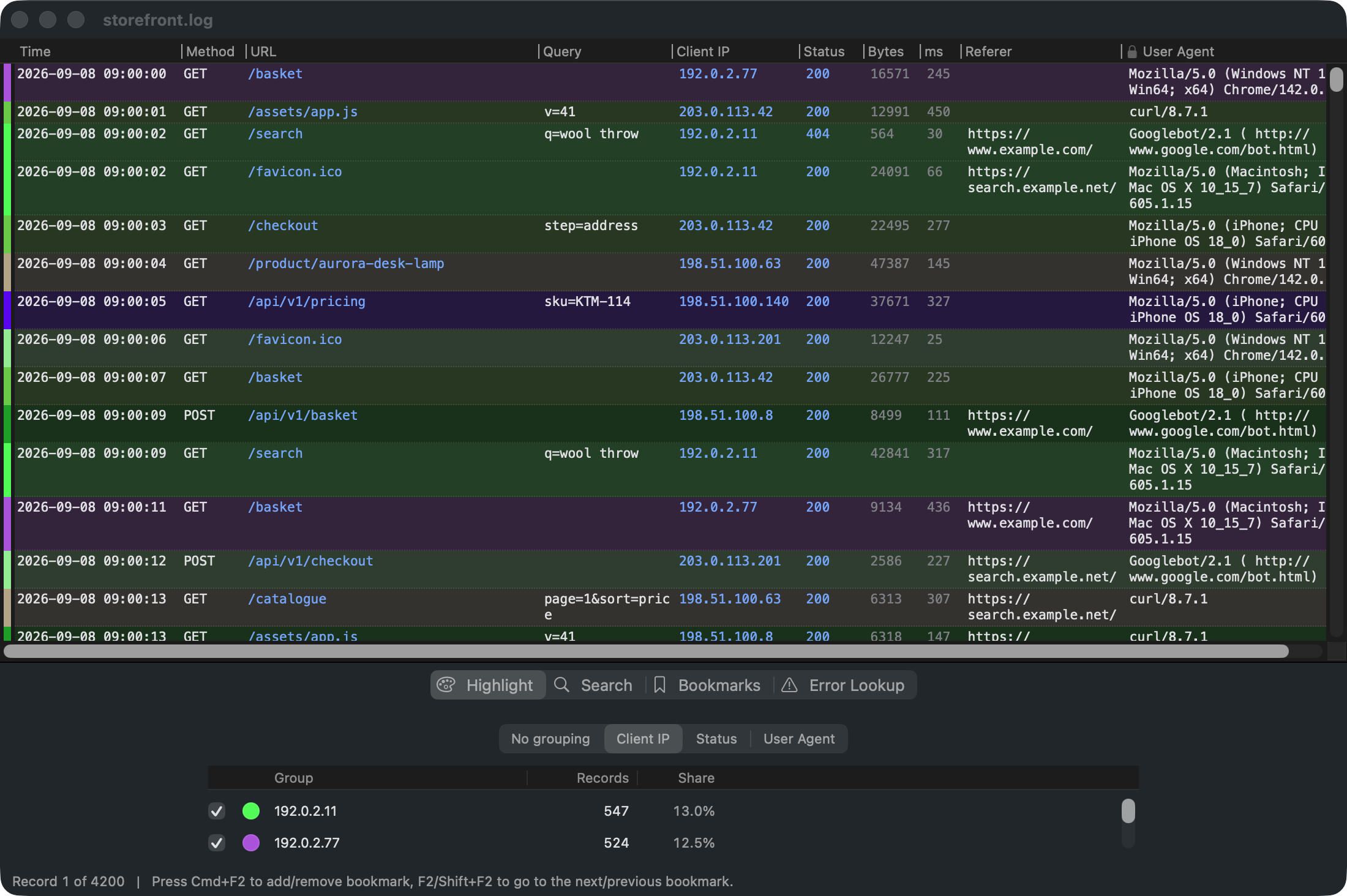Click the Share header in groups table
The image size is (1347, 896).
click(696, 778)
